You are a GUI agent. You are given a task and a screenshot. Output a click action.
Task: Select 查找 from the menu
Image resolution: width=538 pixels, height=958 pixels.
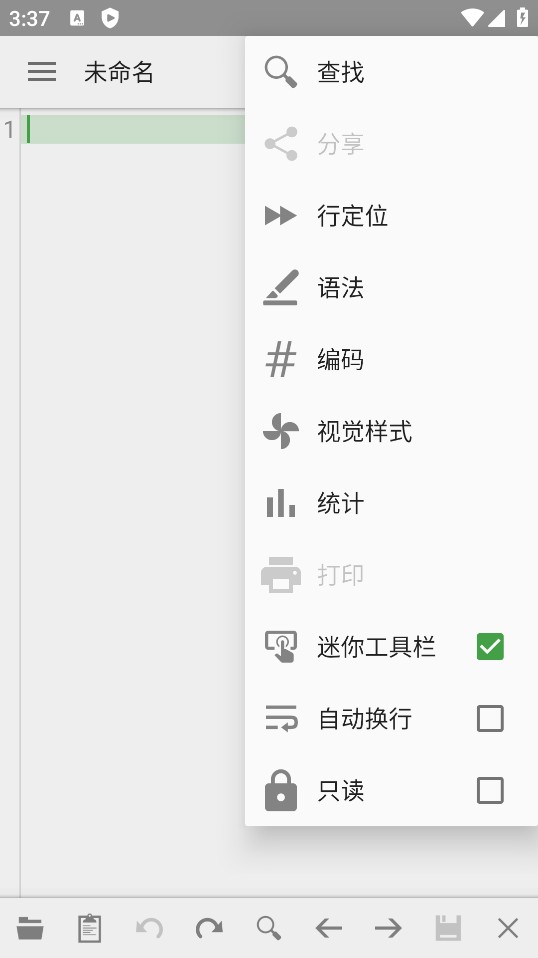coord(391,72)
